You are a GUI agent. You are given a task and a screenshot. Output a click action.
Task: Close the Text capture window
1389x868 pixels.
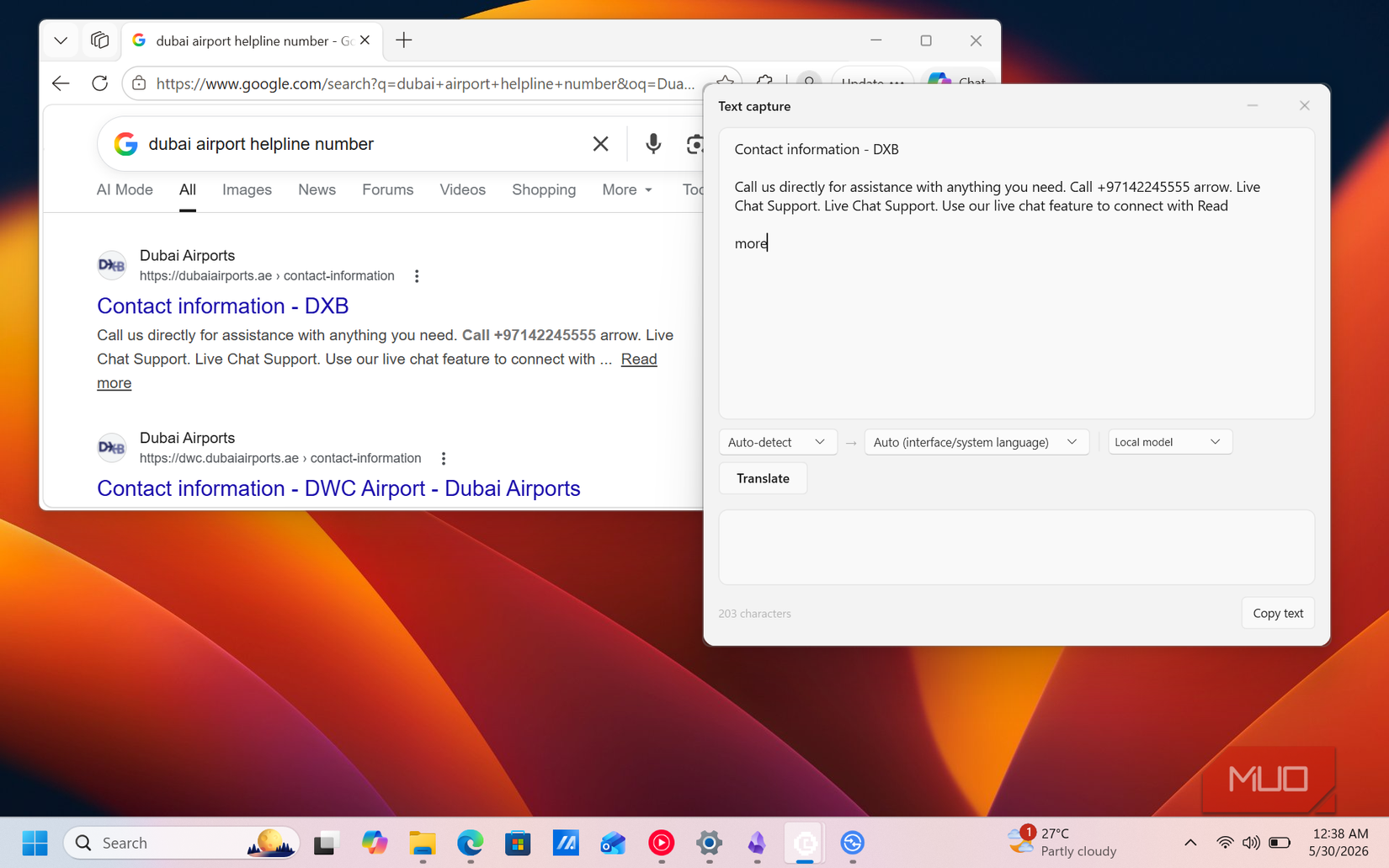point(1305,106)
